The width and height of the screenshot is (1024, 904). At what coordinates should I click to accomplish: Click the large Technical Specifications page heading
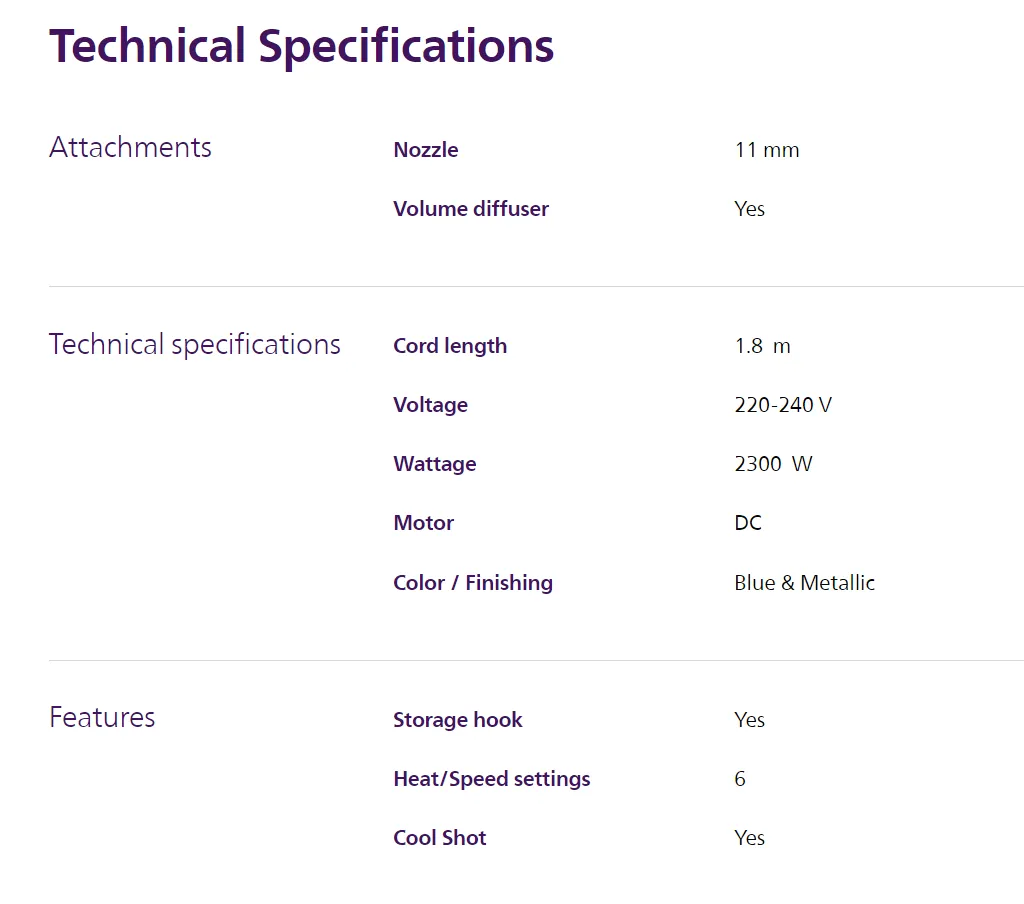coord(301,47)
